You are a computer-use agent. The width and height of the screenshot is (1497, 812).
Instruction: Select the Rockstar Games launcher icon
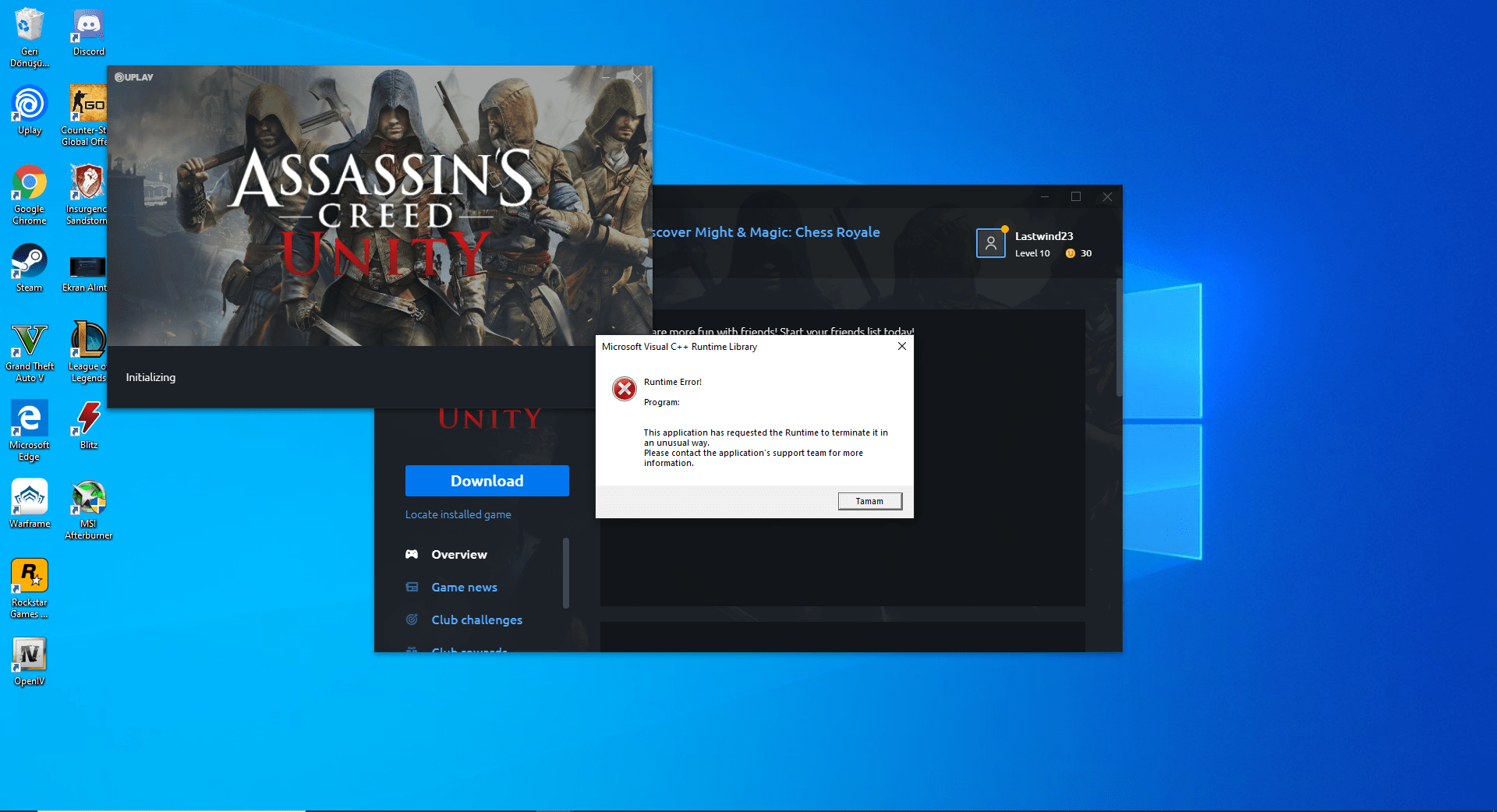pyautogui.click(x=30, y=588)
